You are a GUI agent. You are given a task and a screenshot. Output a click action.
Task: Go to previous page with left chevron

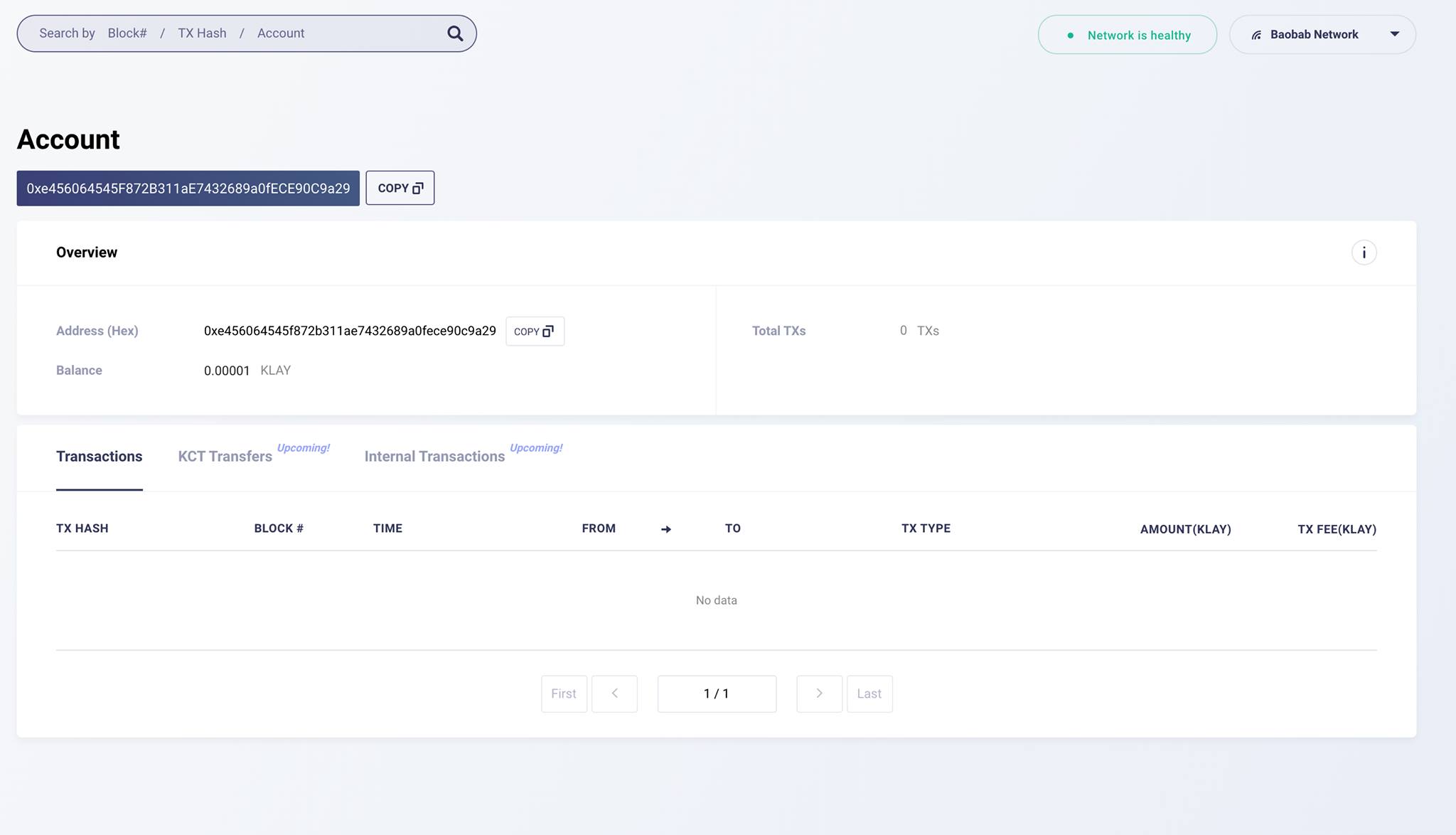click(614, 693)
